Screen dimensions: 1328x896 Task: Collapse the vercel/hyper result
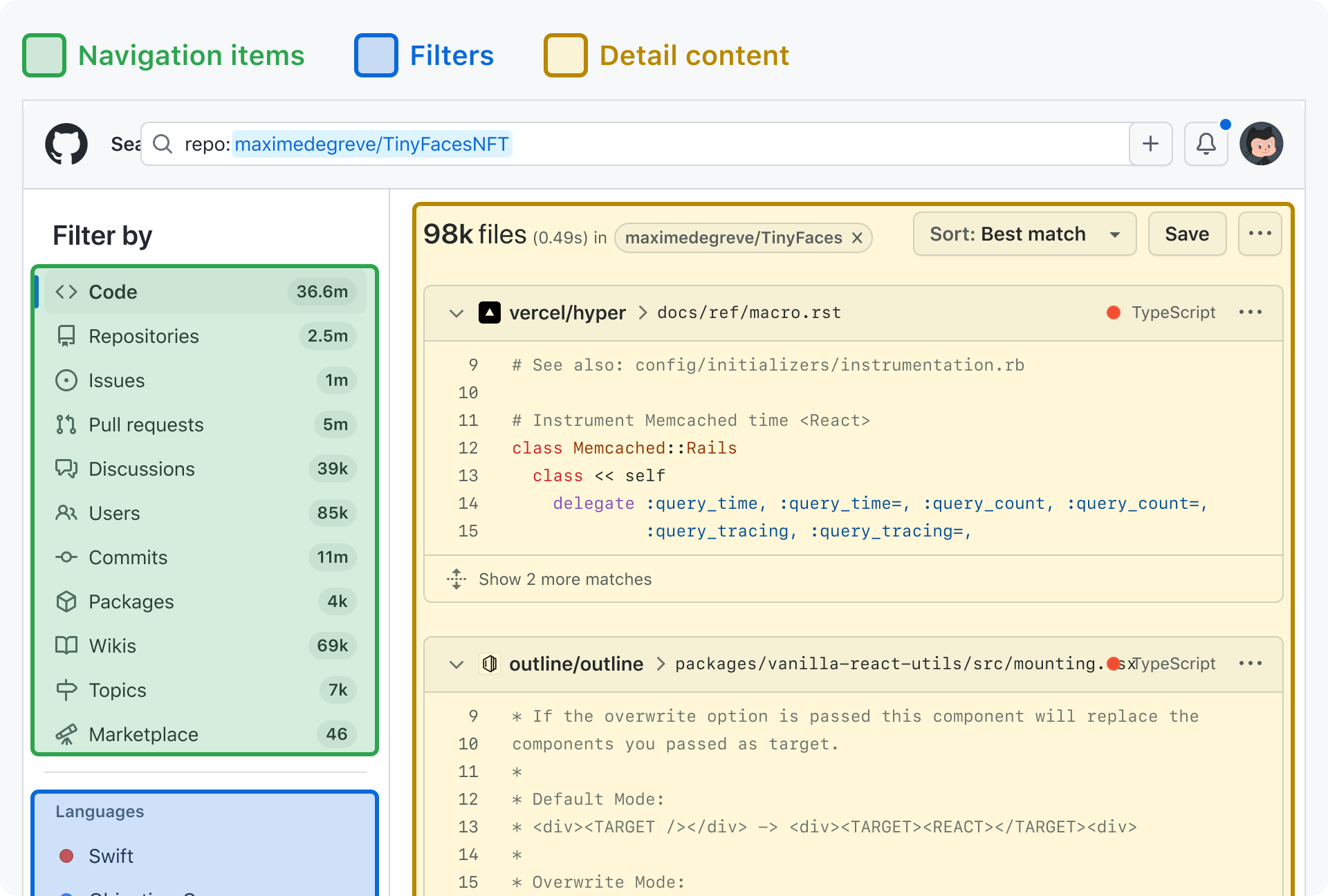pos(456,313)
